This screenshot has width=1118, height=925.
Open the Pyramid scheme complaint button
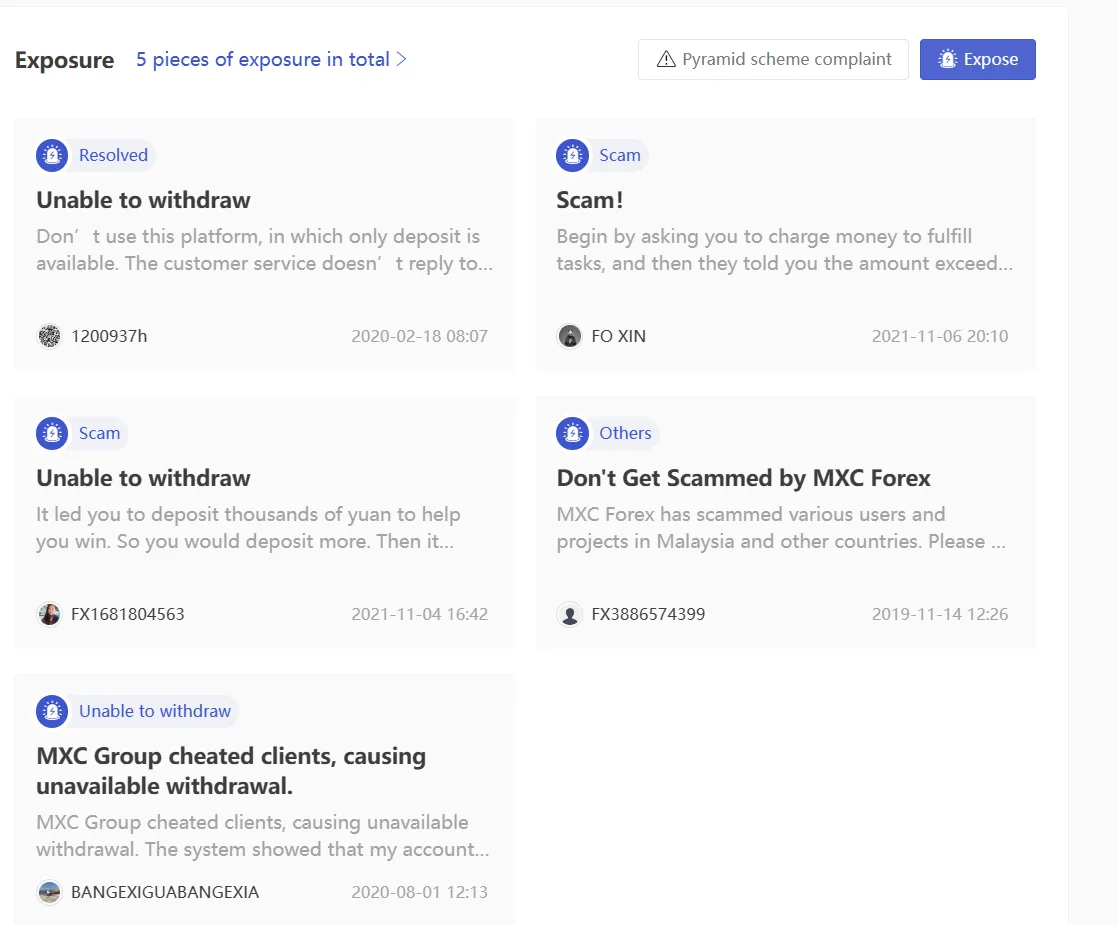click(773, 59)
